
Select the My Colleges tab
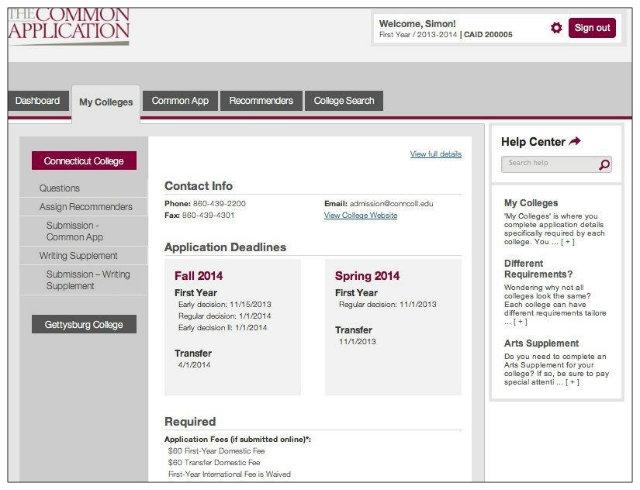(x=106, y=102)
